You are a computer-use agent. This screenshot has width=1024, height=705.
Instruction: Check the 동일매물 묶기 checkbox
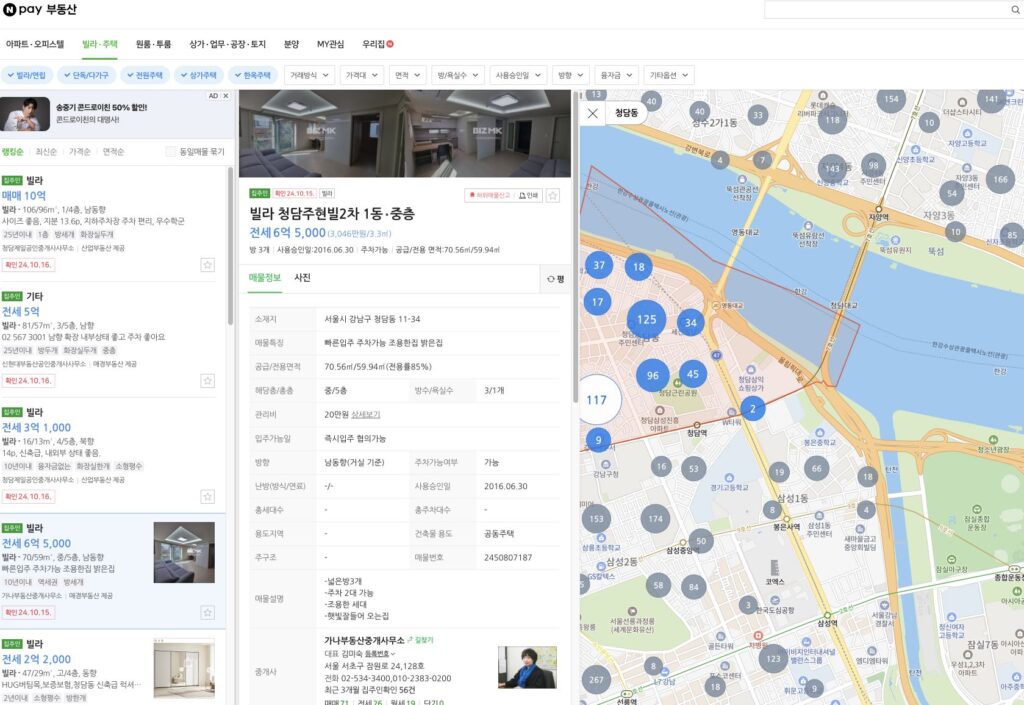tap(170, 151)
